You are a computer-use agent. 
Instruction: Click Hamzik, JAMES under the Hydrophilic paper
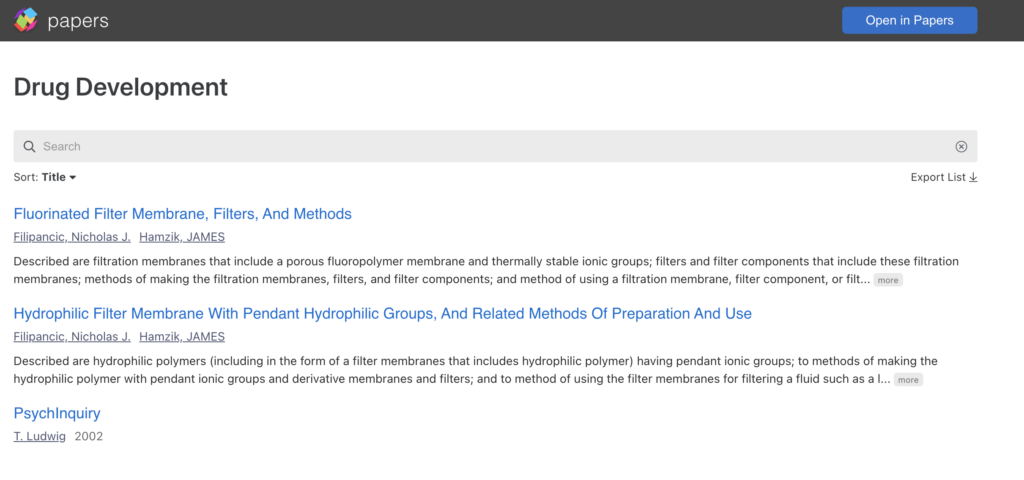(182, 337)
